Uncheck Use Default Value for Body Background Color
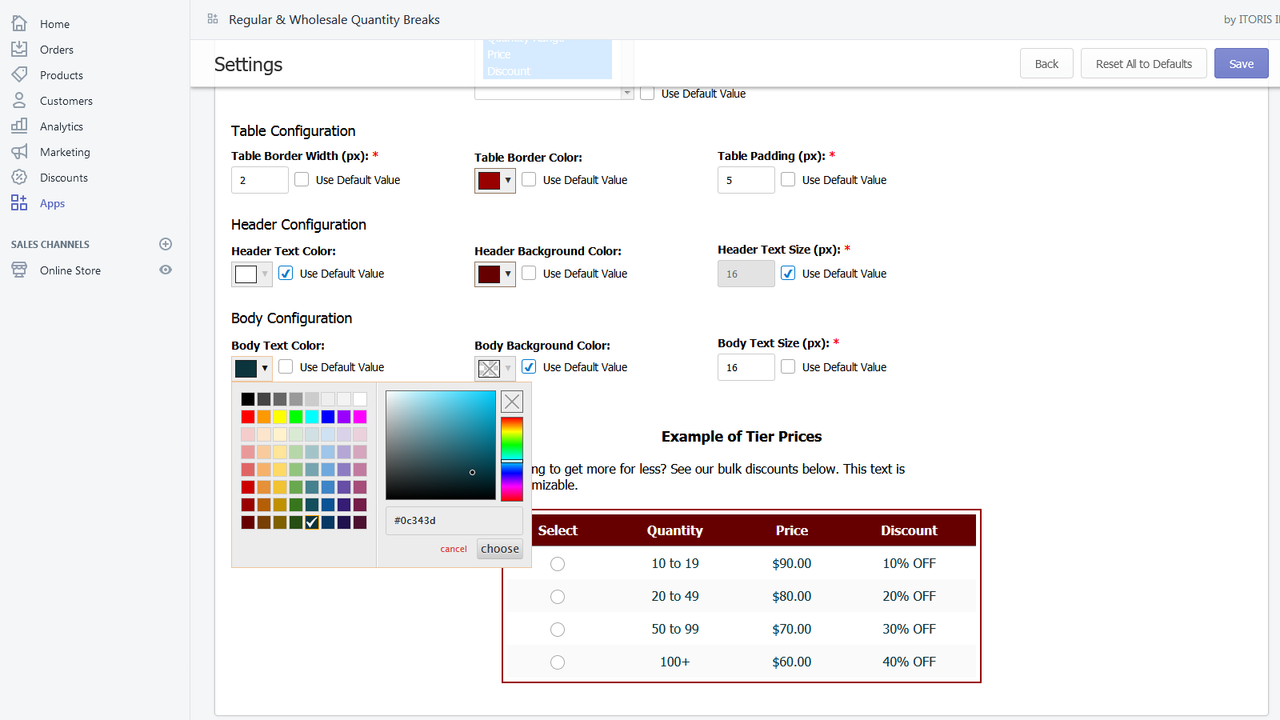1280x720 pixels. 529,367
